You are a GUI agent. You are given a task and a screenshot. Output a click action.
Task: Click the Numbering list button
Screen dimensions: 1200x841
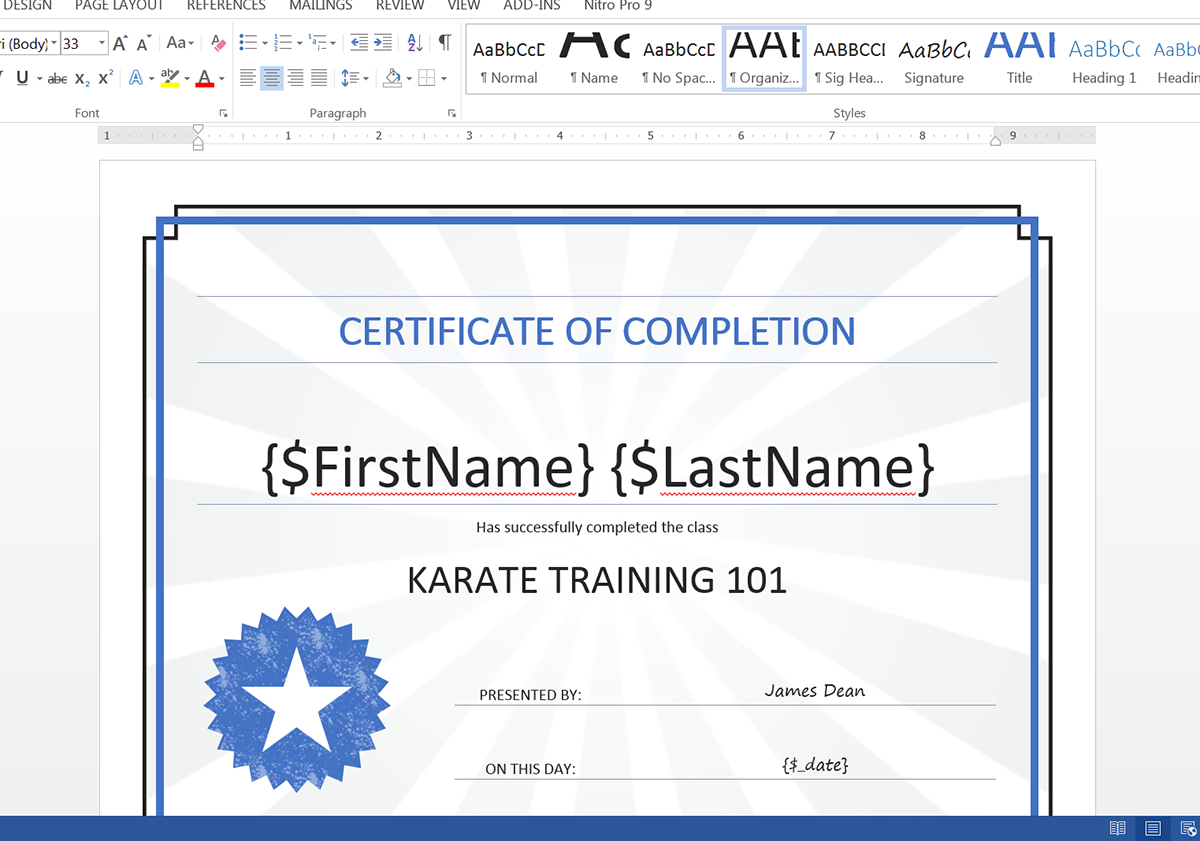click(282, 43)
